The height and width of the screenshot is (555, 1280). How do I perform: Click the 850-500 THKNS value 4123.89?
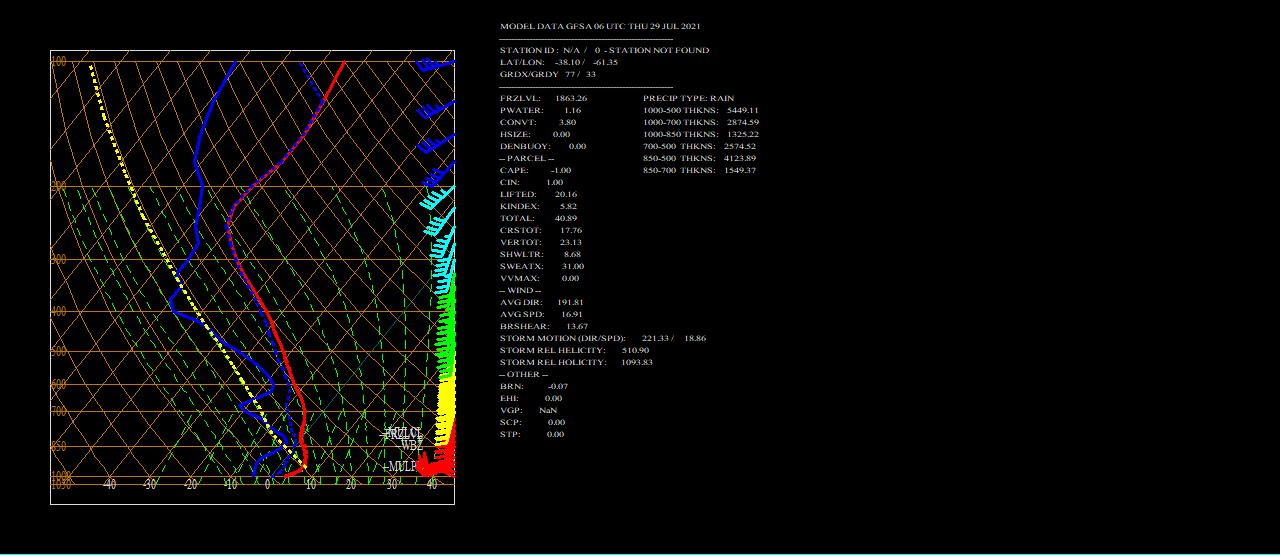(740, 158)
